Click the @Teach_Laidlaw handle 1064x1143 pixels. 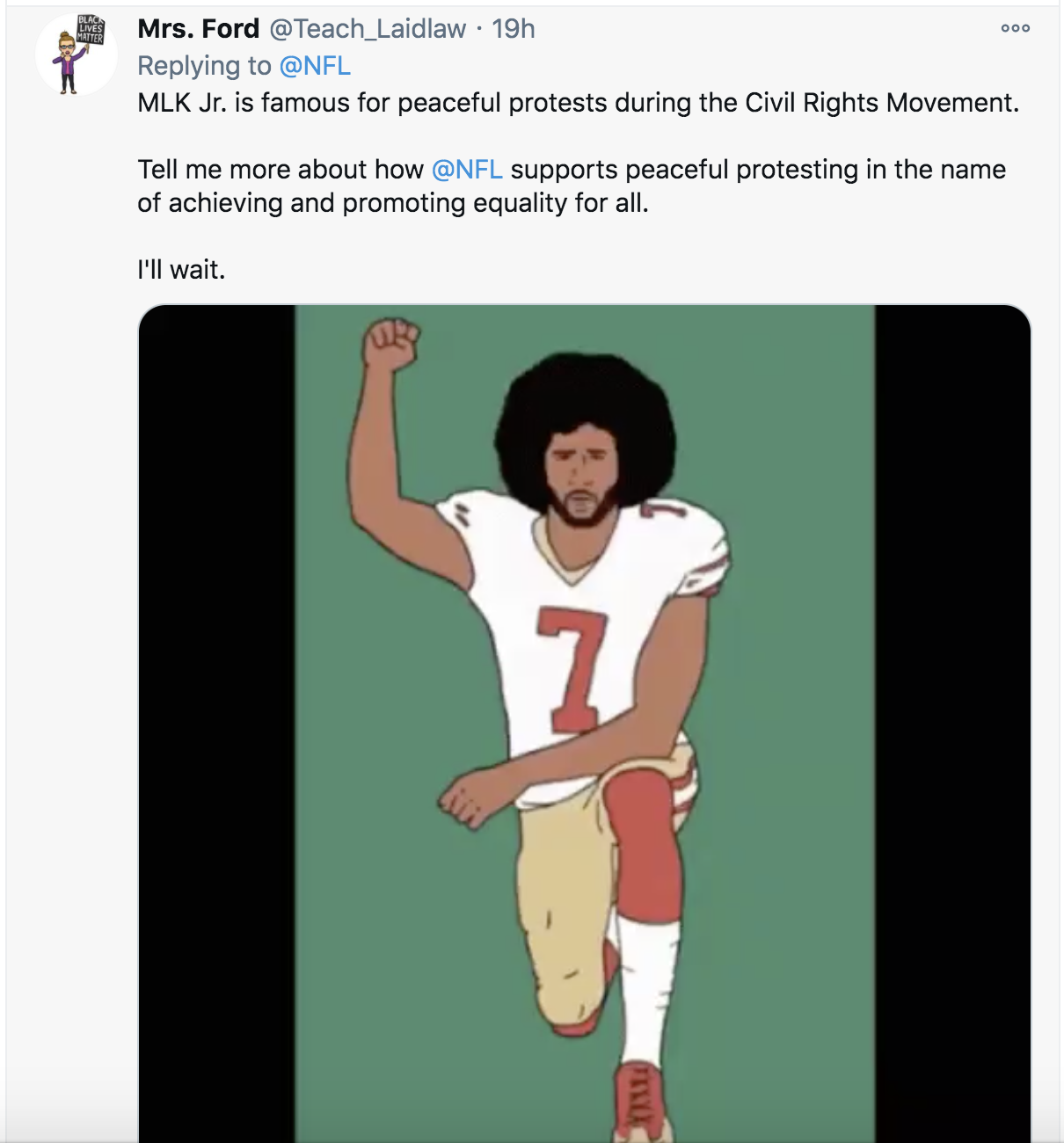point(367,27)
